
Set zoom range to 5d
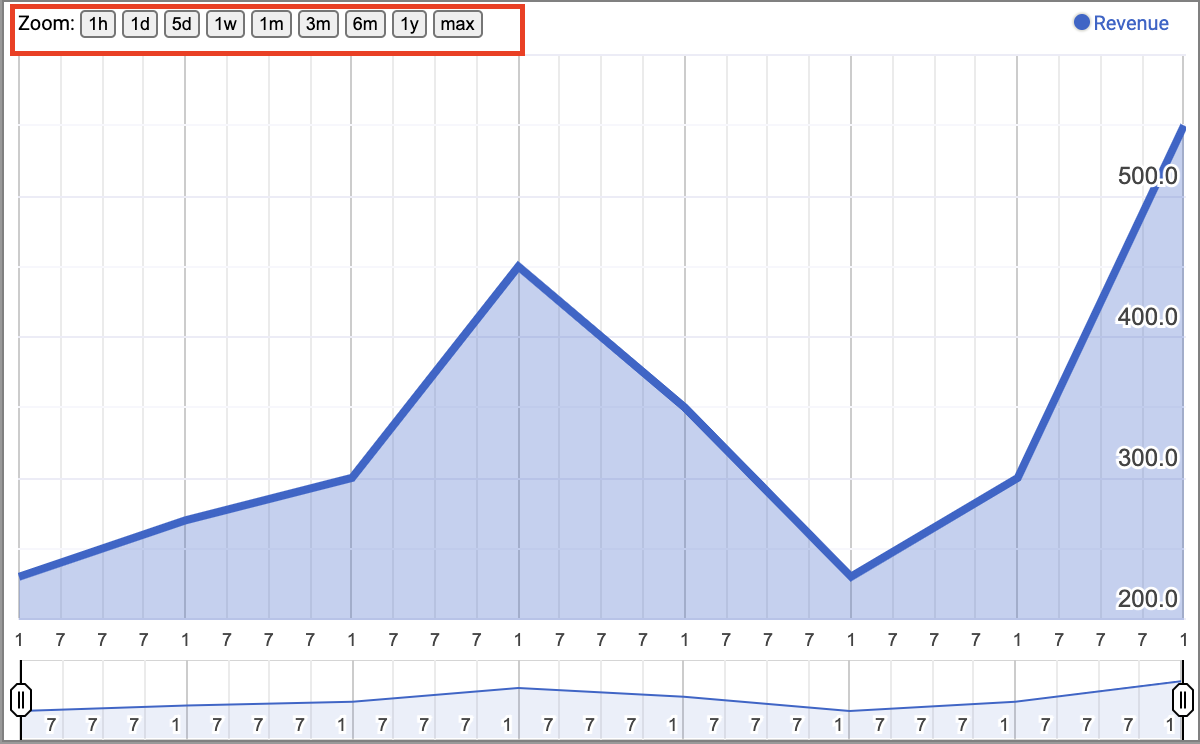pyautogui.click(x=182, y=24)
